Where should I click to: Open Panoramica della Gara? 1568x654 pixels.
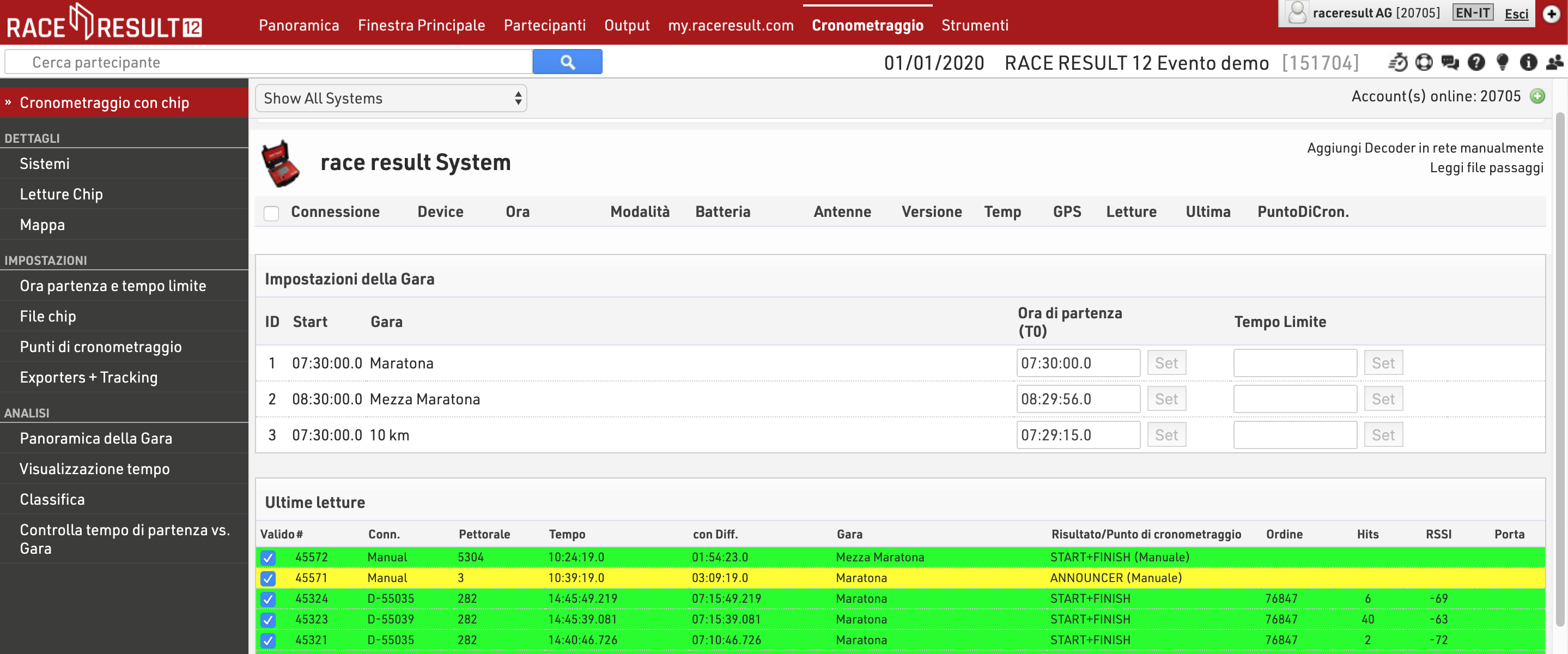point(124,438)
